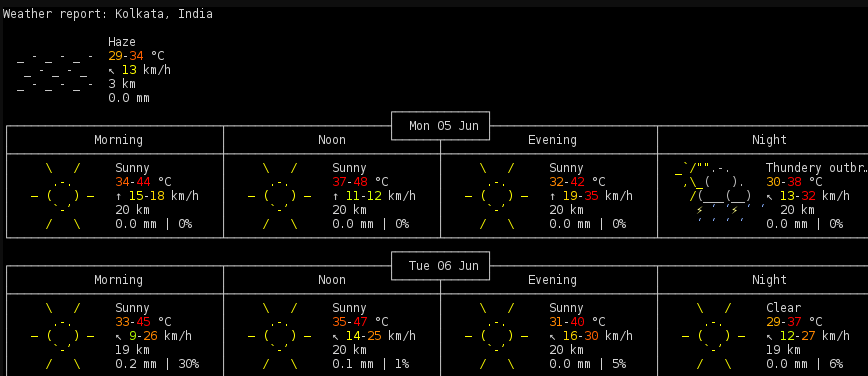Click the 'Evening' header under Mon 05 Jun
This screenshot has height=376, width=868.
pos(552,140)
